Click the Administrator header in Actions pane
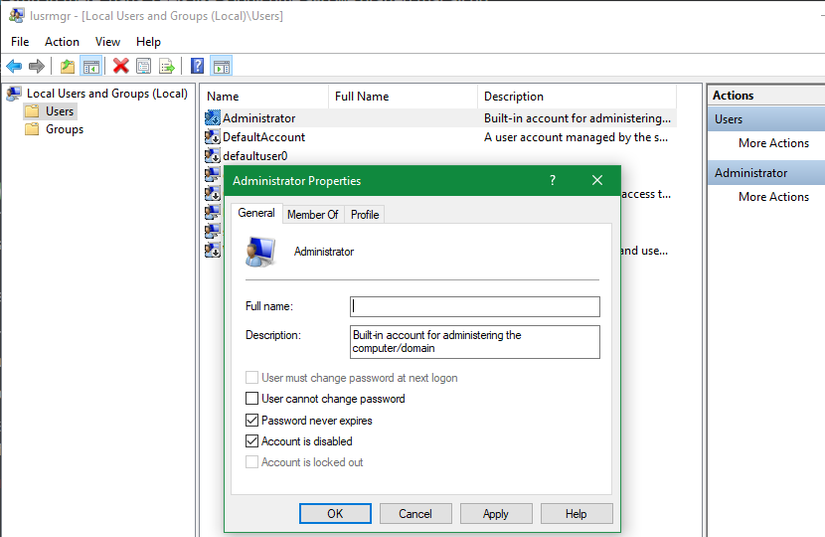The image size is (825, 537). pos(767,173)
